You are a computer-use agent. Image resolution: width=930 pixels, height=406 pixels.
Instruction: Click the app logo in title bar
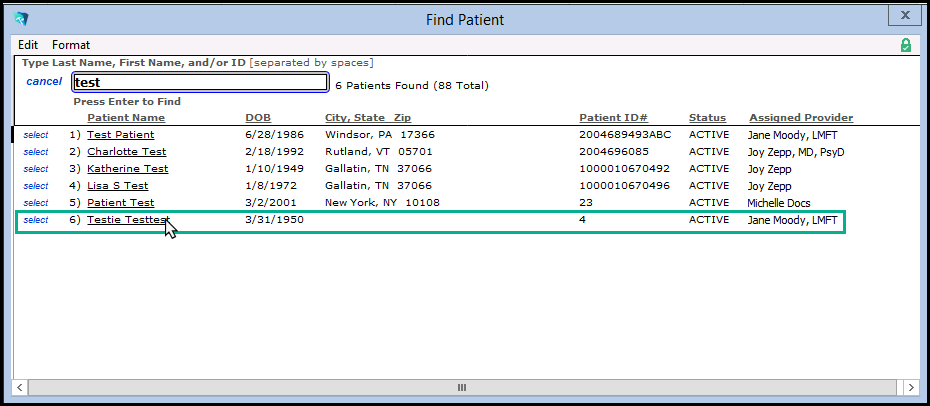[x=22, y=18]
